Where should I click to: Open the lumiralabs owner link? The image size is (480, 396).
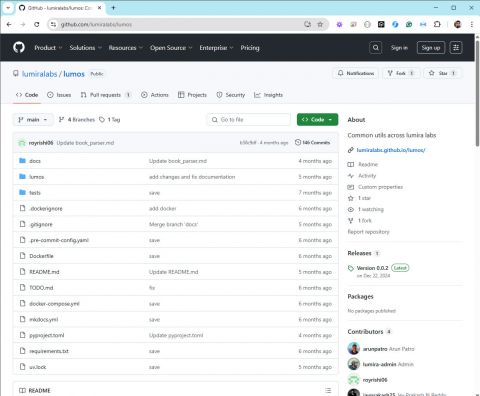pos(39,74)
